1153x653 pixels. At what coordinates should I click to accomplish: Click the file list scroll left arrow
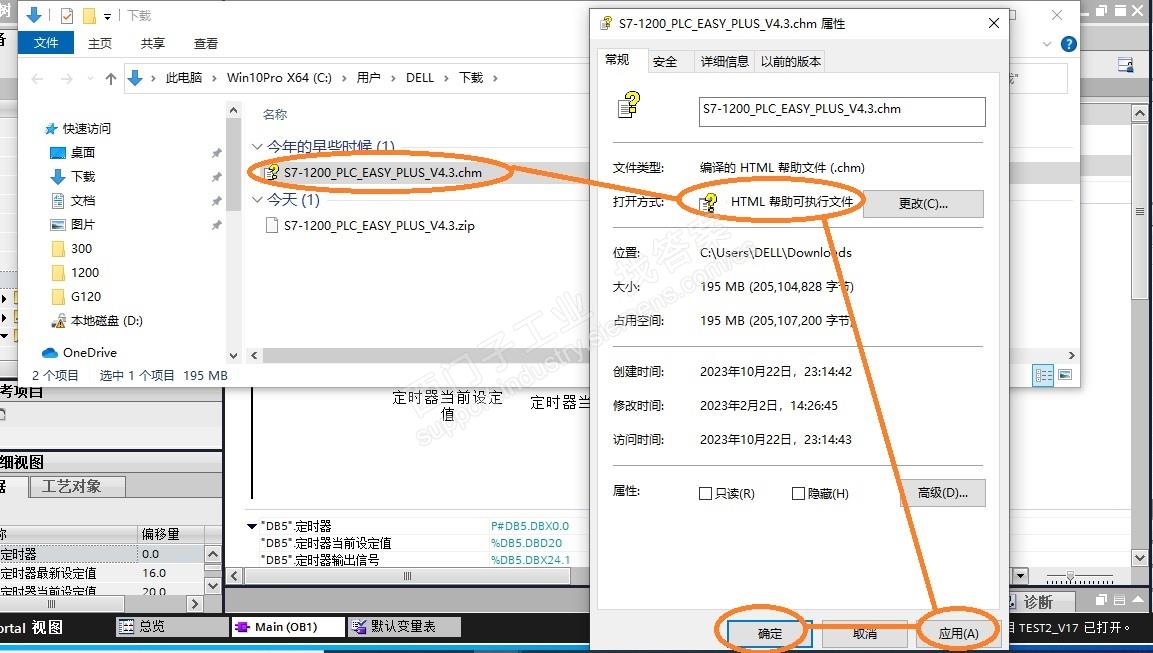pos(254,355)
